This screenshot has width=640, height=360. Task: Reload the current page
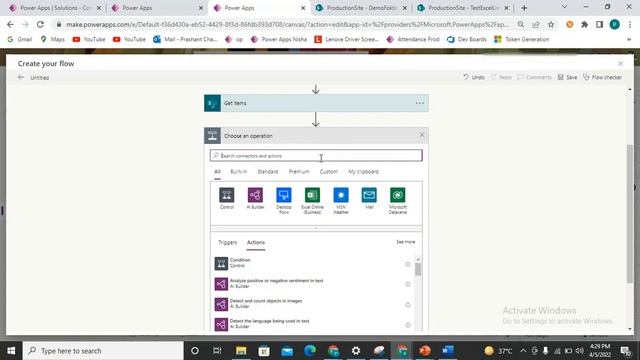[x=40, y=24]
